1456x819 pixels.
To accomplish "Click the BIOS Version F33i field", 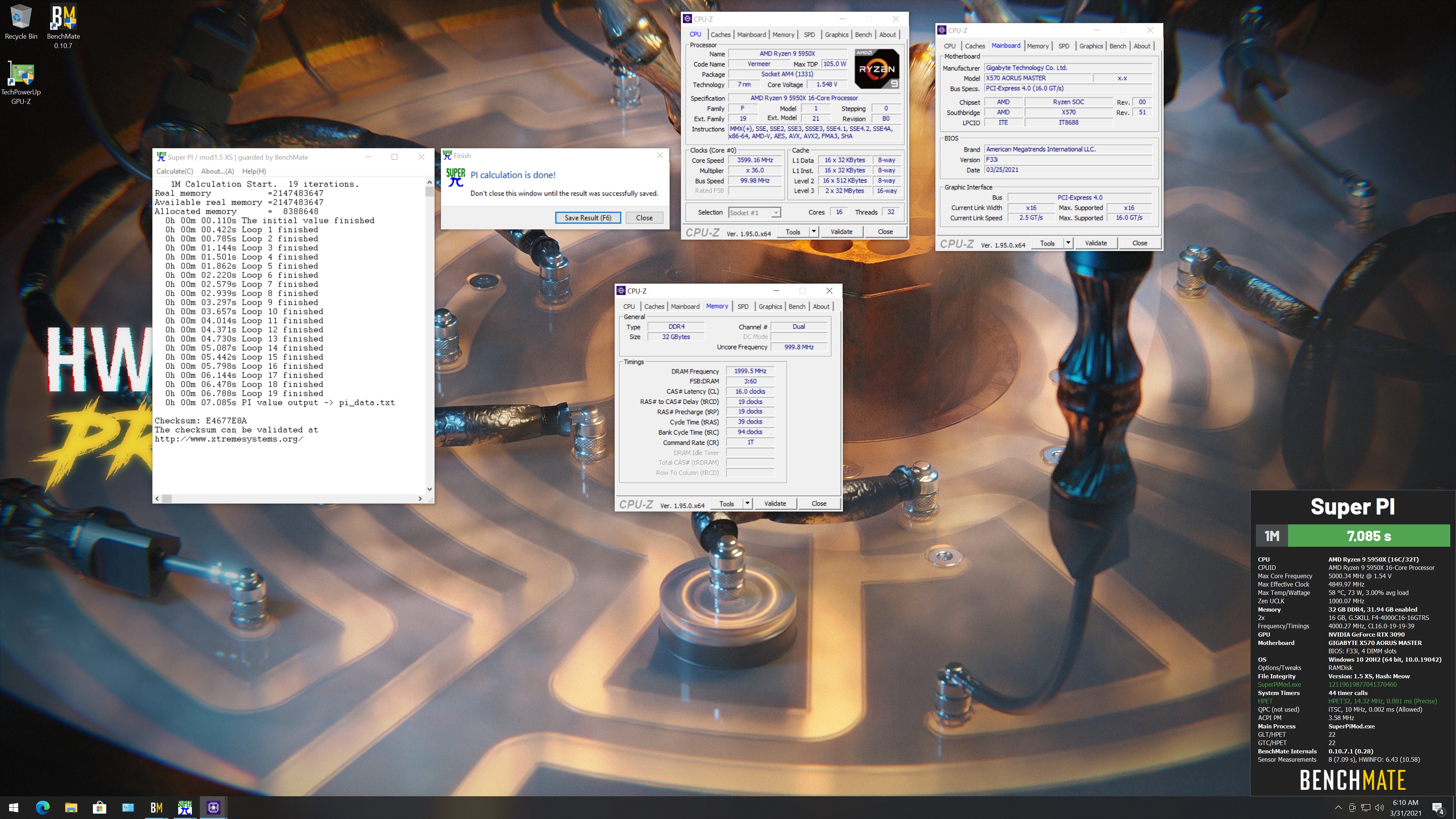I will [1068, 159].
